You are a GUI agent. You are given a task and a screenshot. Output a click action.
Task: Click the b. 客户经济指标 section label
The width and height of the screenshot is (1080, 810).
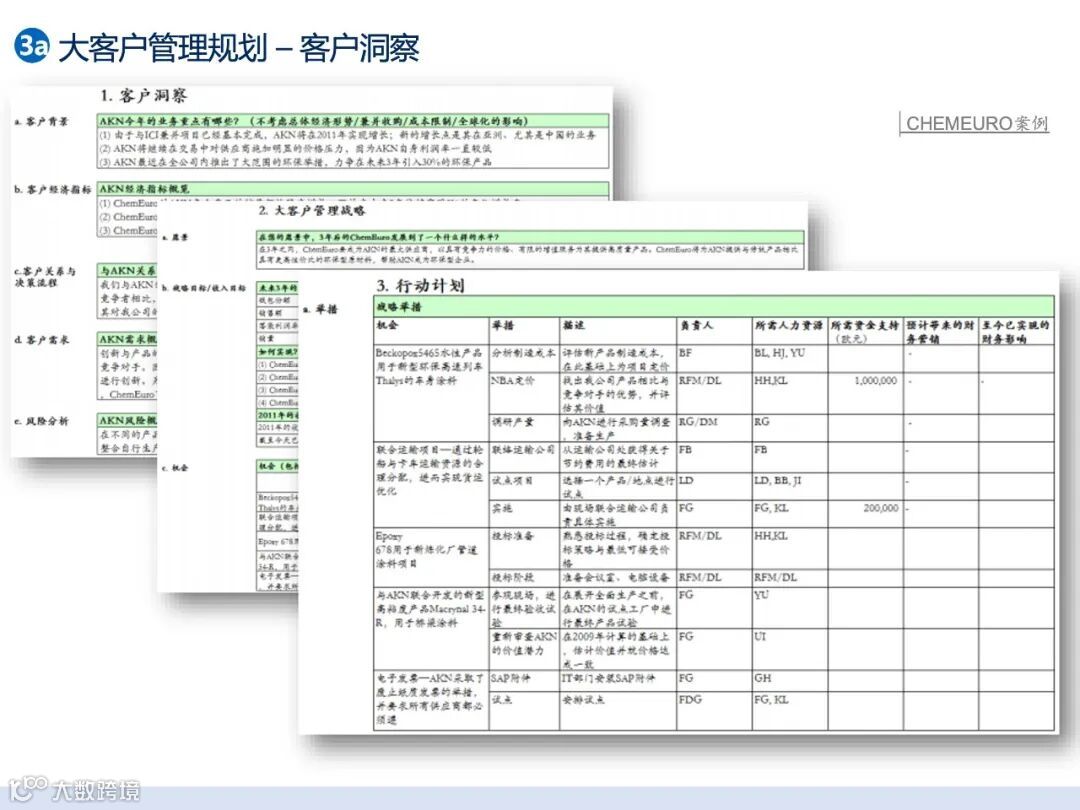52,189
